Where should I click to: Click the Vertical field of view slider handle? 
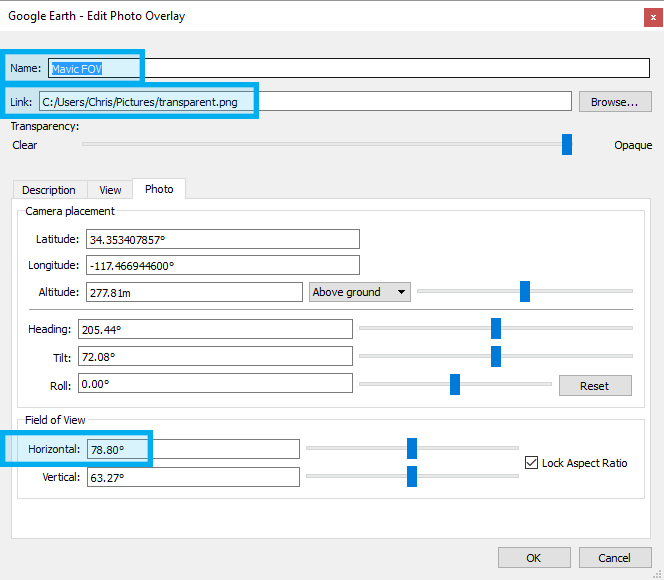tap(412, 476)
